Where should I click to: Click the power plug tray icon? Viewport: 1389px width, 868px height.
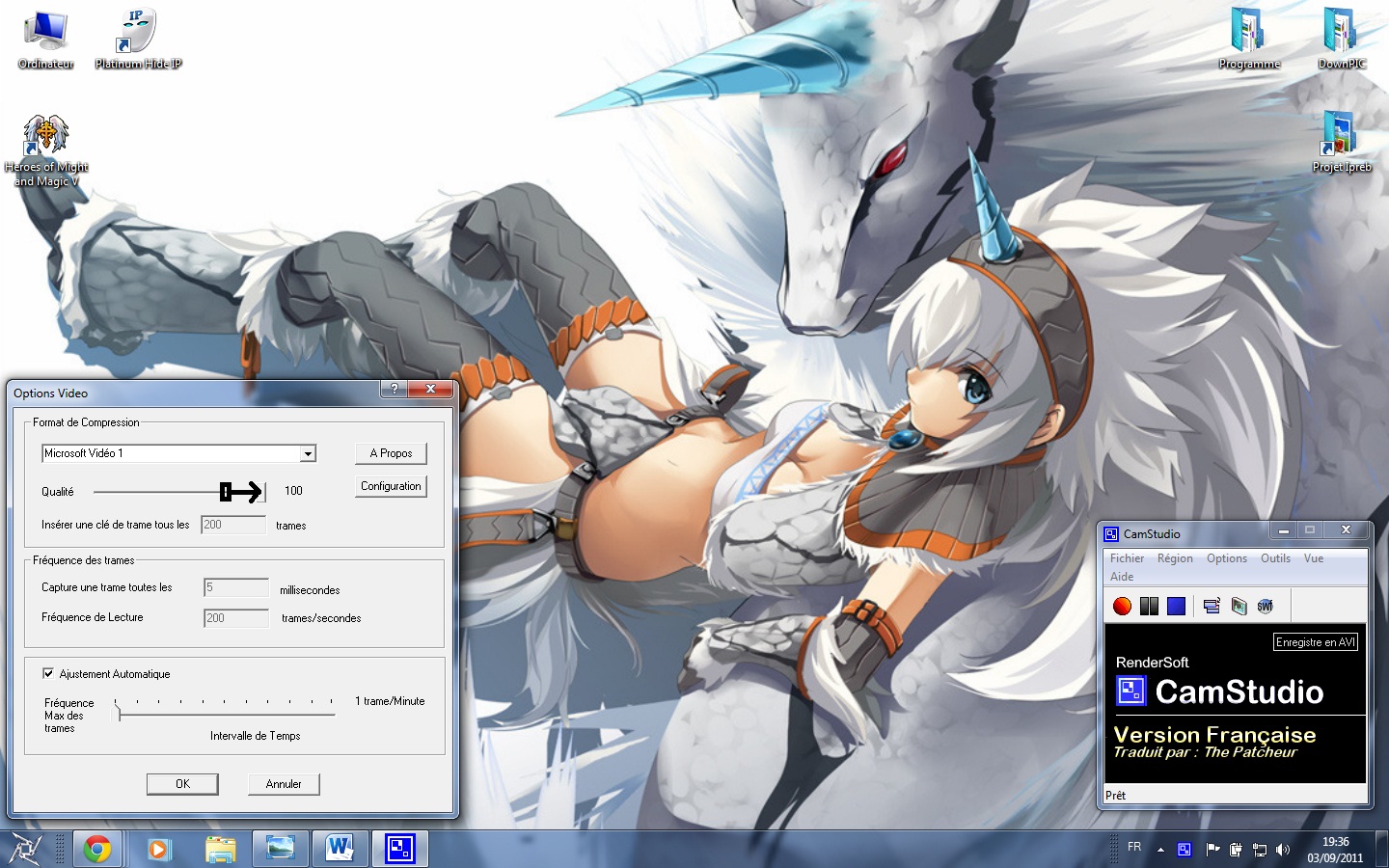tap(1236, 850)
